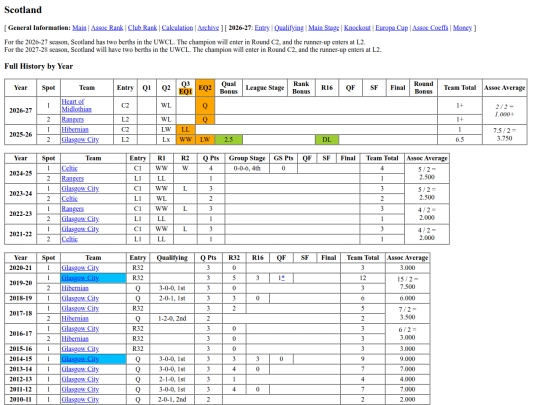Open the Assoc Coeffs link

tap(430, 28)
